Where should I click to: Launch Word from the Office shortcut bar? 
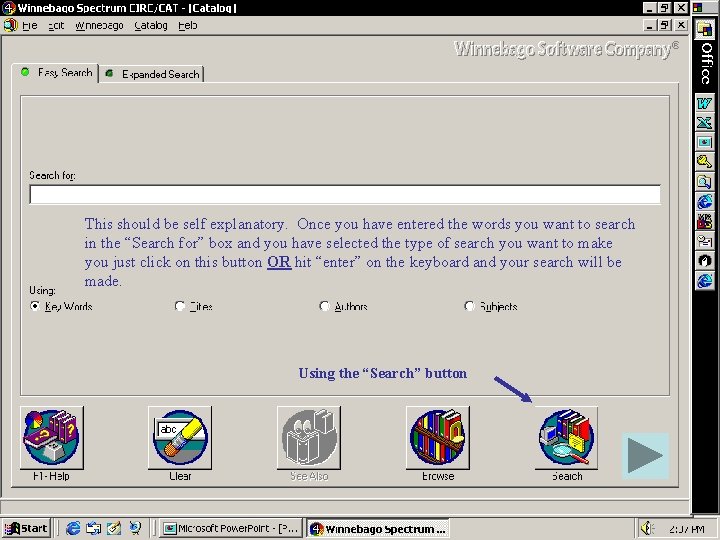coord(704,103)
